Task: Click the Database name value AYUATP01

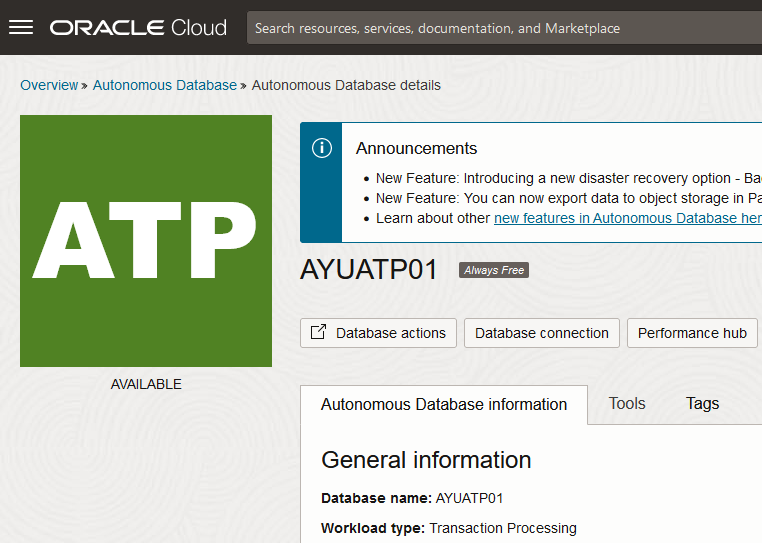Action: [x=469, y=498]
